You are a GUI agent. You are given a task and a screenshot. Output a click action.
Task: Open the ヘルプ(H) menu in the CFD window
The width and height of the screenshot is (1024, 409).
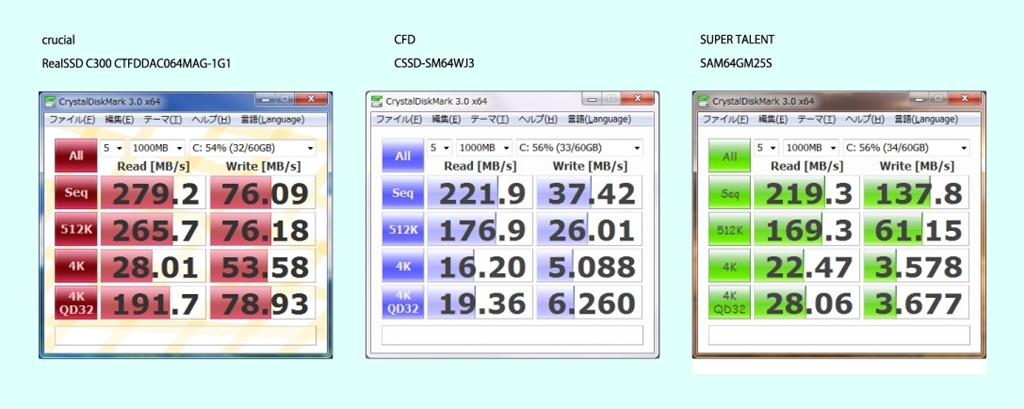pos(537,120)
